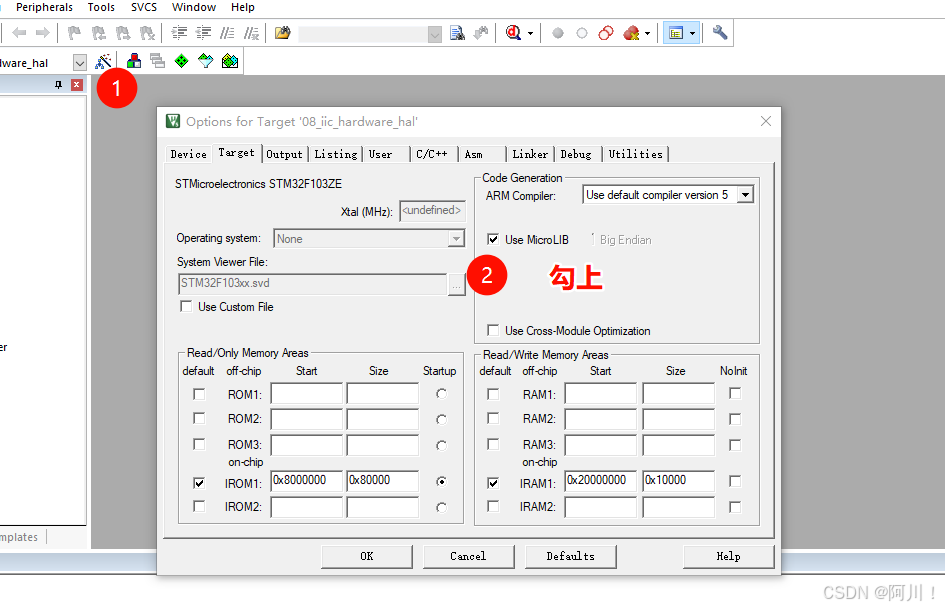945x608 pixels.
Task: Switch to the Device tab
Action: tap(189, 154)
